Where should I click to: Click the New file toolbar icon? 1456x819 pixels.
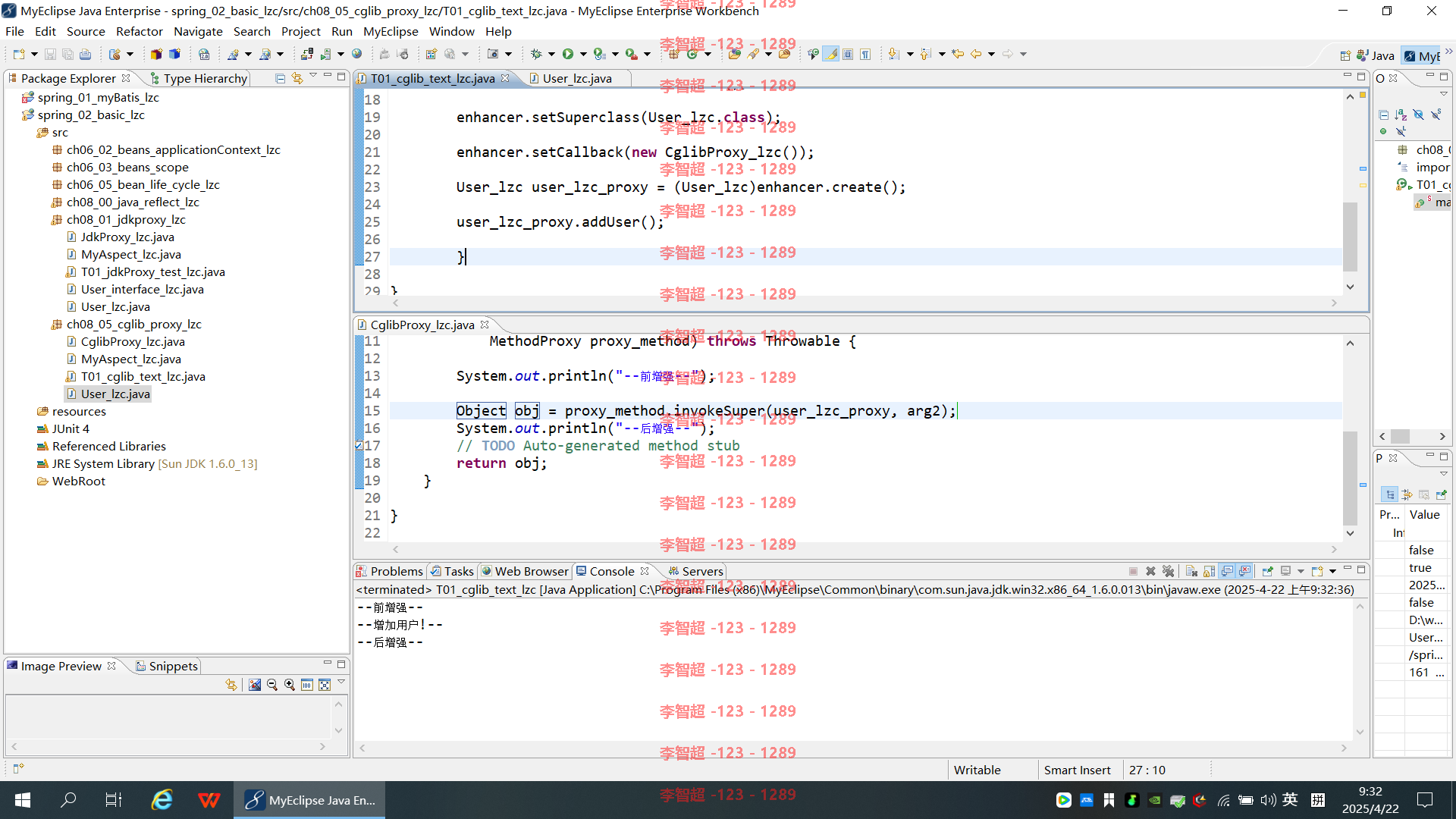(19, 54)
